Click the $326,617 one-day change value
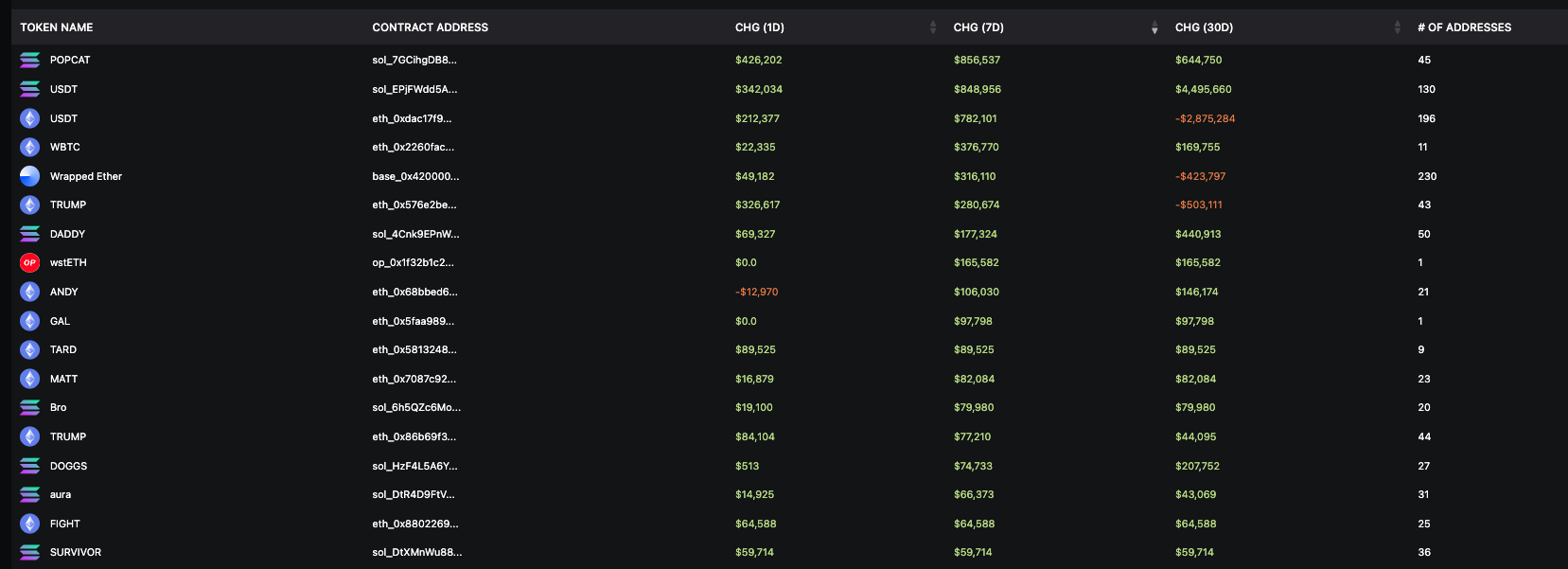This screenshot has width=1568, height=569. click(x=758, y=204)
